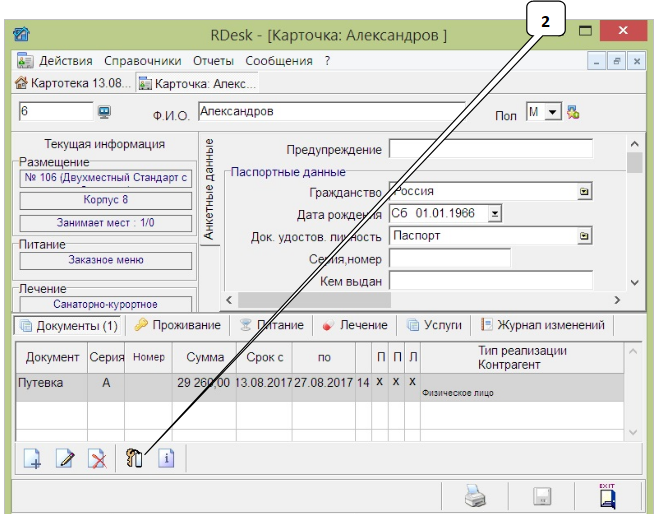Click the Предупреждение input field
The width and height of the screenshot is (664, 514).
pos(491,149)
